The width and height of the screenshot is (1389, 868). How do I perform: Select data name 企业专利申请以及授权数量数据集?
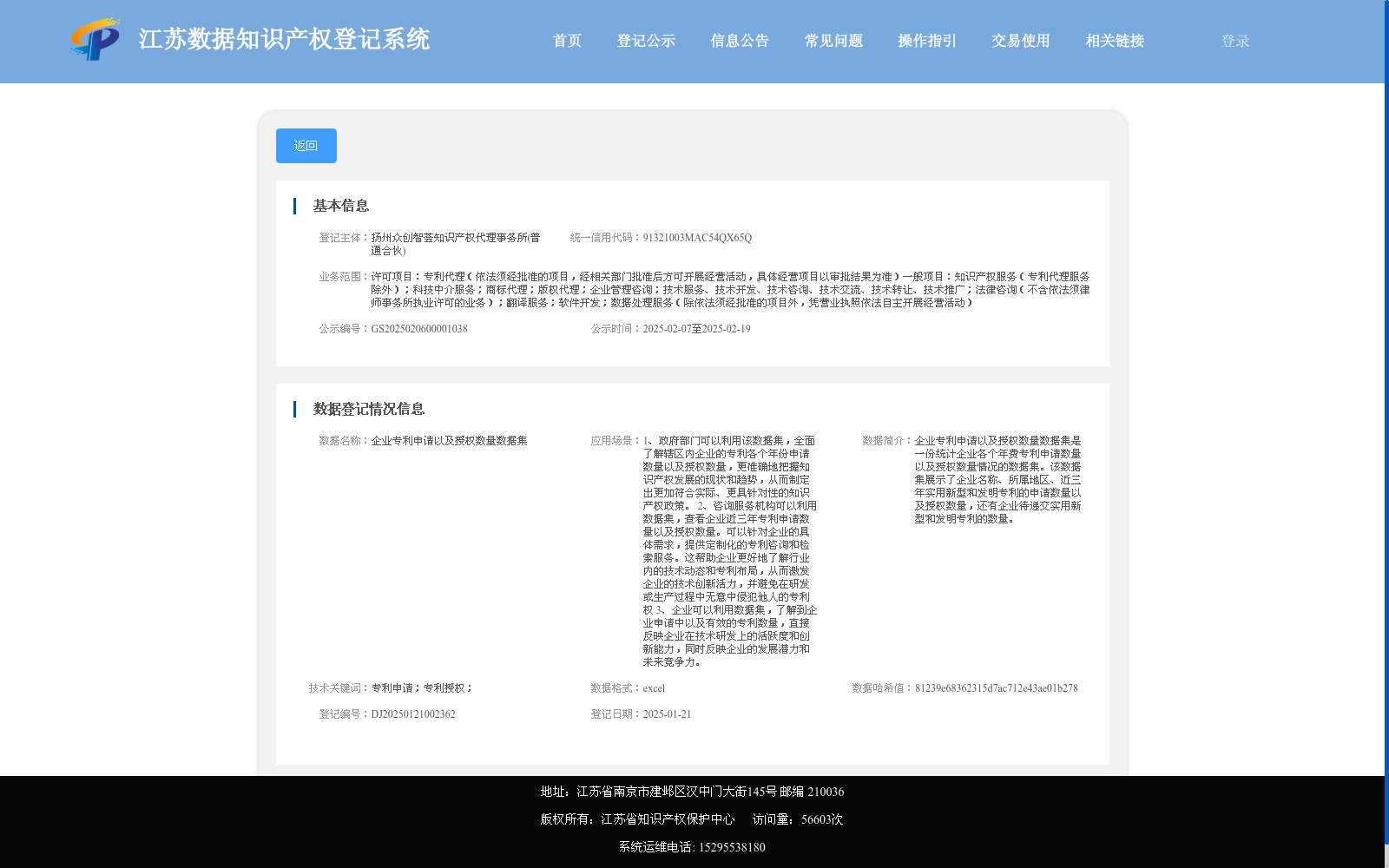click(x=449, y=441)
